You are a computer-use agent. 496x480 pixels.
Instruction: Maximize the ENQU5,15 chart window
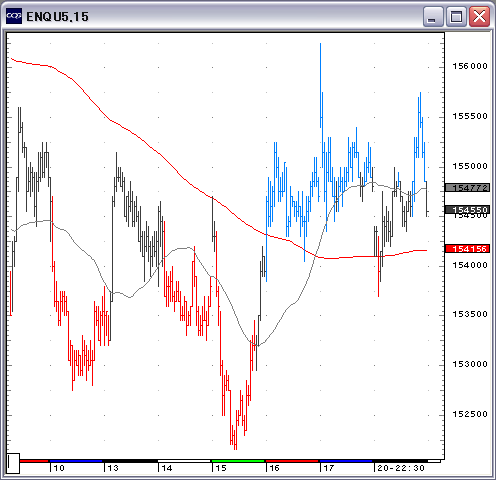pos(456,16)
